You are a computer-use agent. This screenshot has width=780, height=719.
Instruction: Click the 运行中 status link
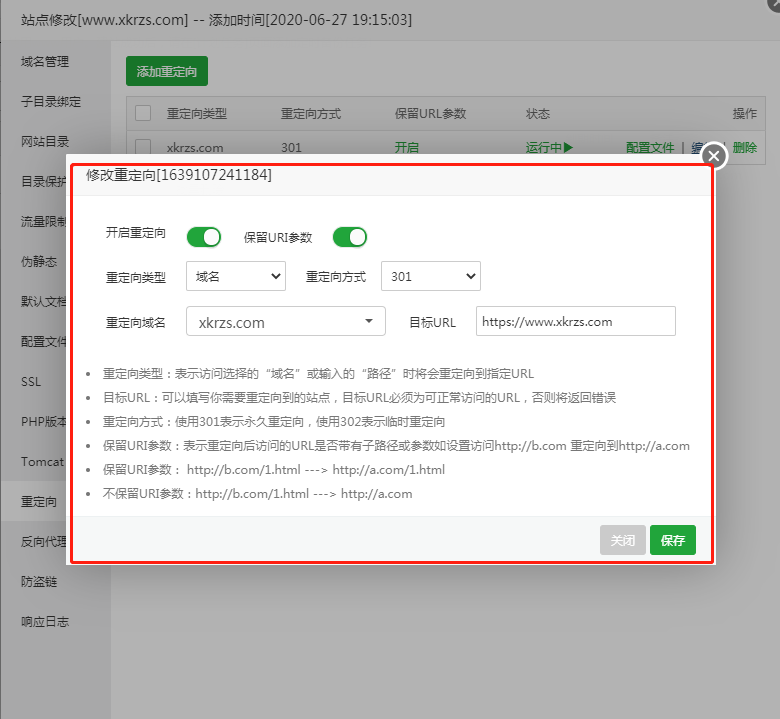tap(549, 147)
